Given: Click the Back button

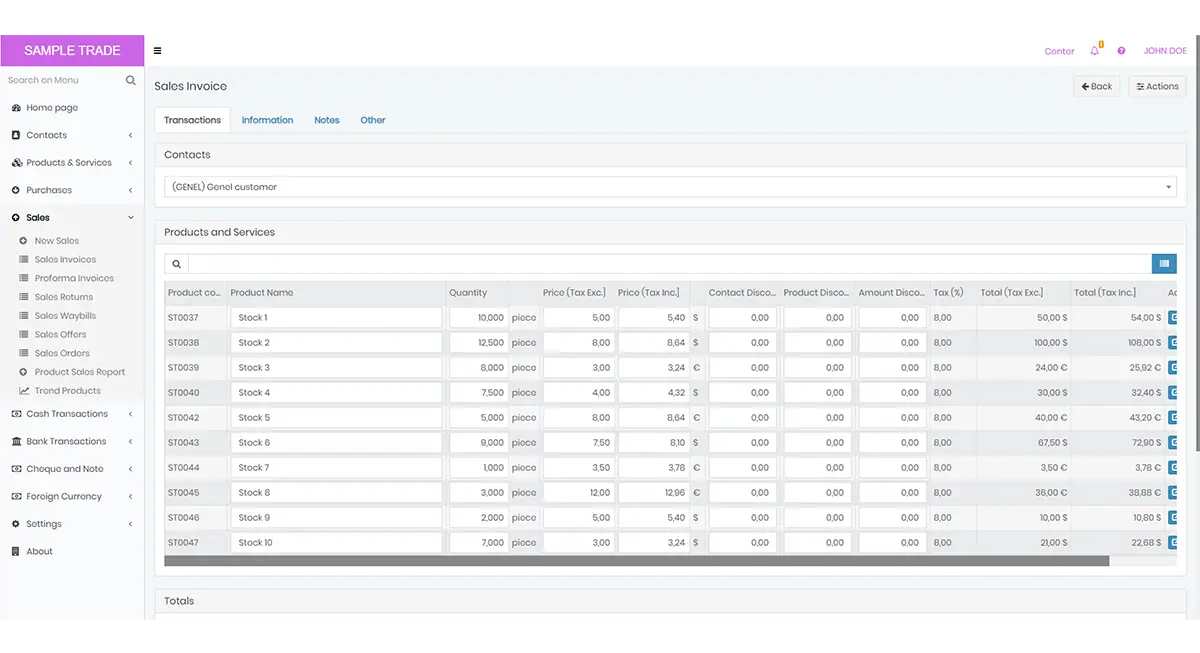Looking at the screenshot, I should [x=1096, y=87].
